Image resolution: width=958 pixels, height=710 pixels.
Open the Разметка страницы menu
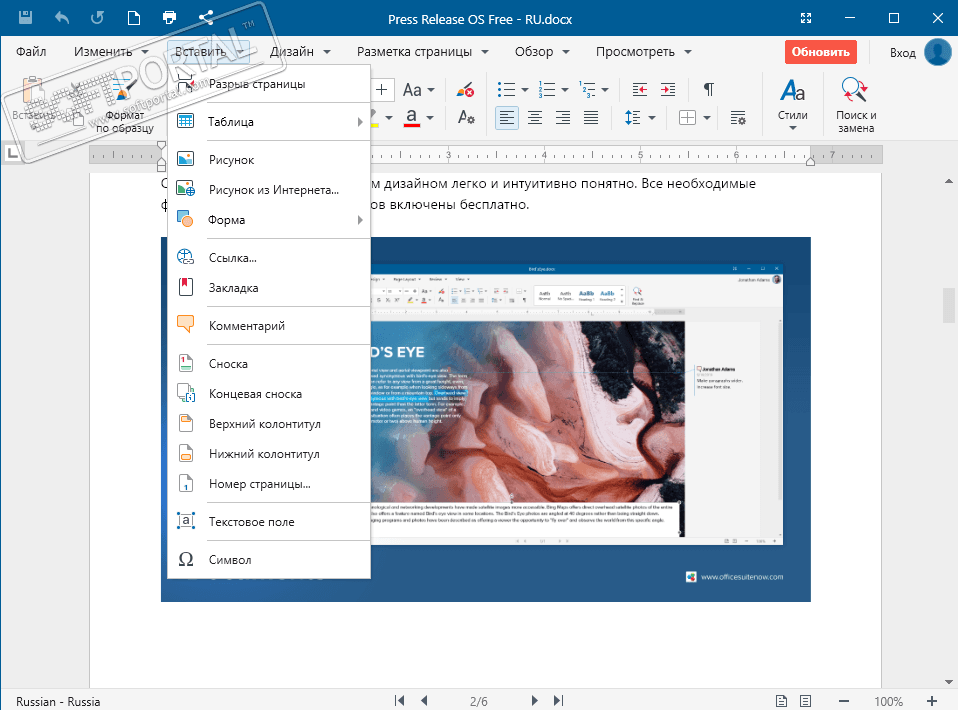422,51
